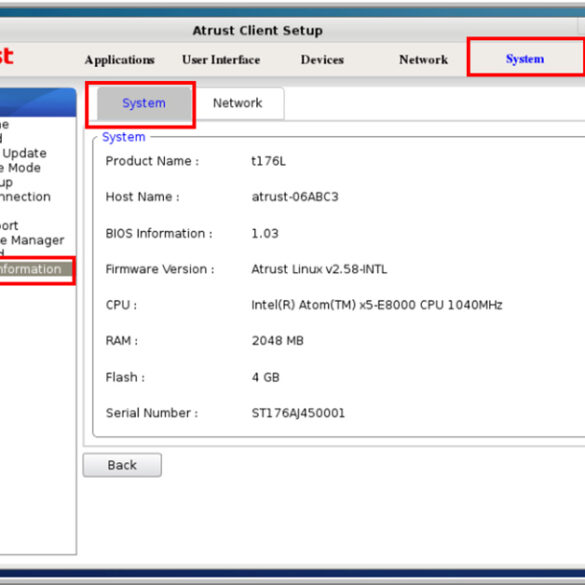The height and width of the screenshot is (585, 585).
Task: Open the sidebar item ending in nnection
Action: pyautogui.click(x=25, y=197)
